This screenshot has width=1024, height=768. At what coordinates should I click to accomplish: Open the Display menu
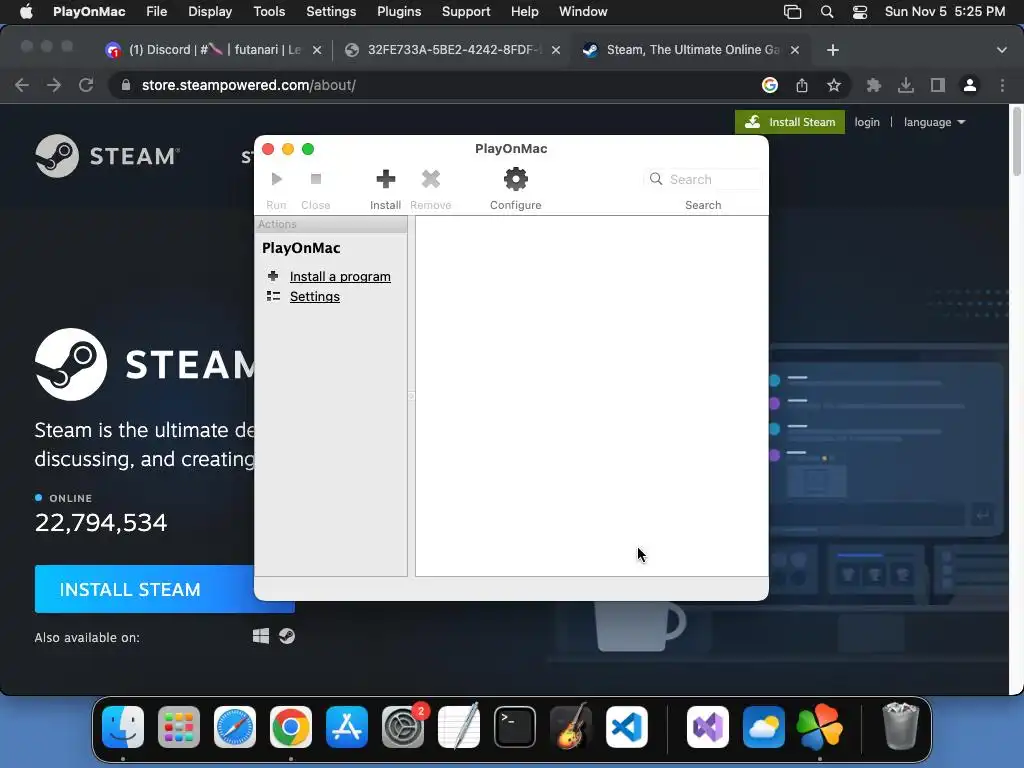point(210,12)
